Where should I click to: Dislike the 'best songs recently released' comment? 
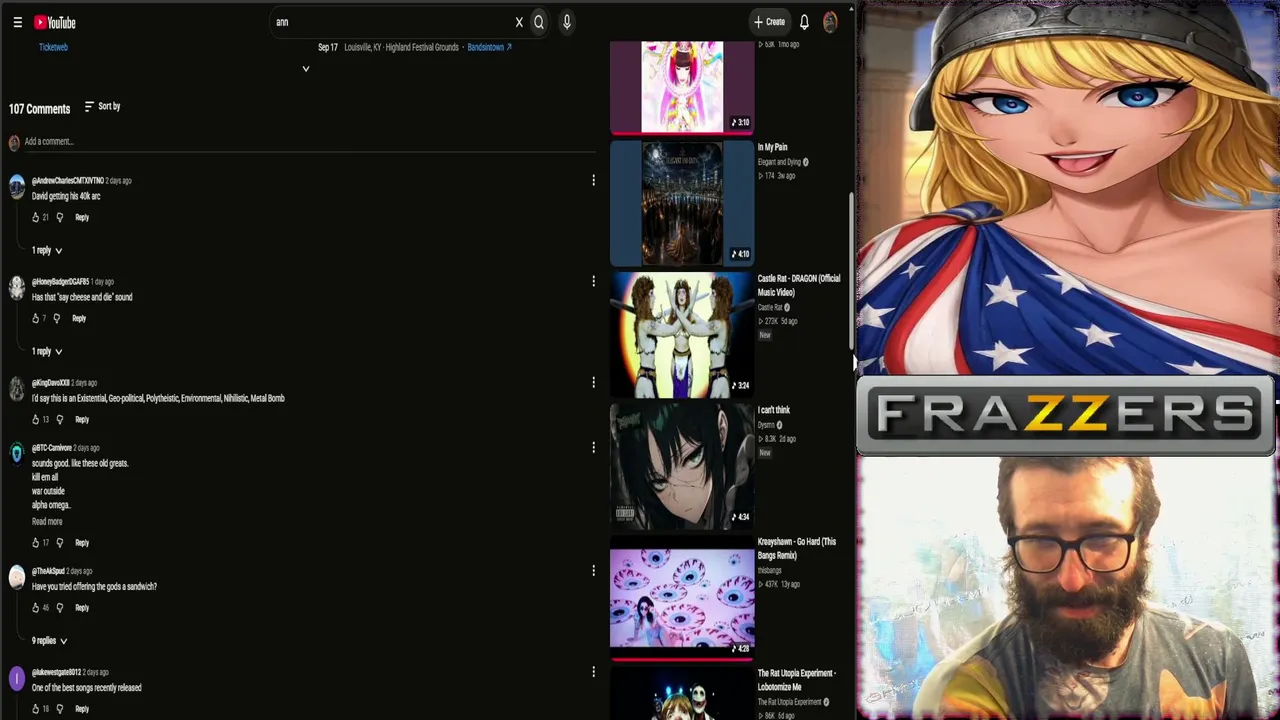60,709
